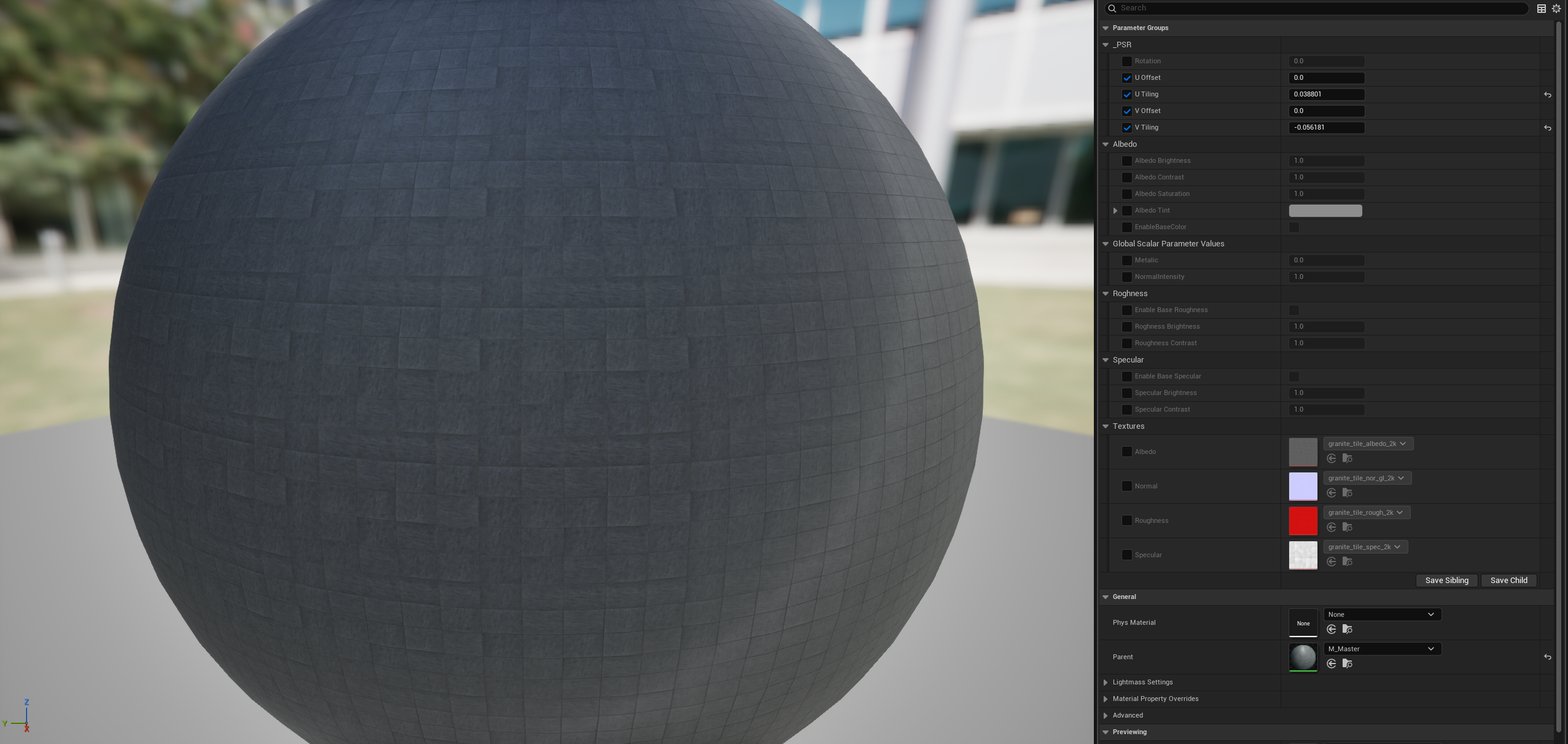Toggle property matrix table view icon
The width and height of the screenshot is (1568, 744).
pos(1541,8)
